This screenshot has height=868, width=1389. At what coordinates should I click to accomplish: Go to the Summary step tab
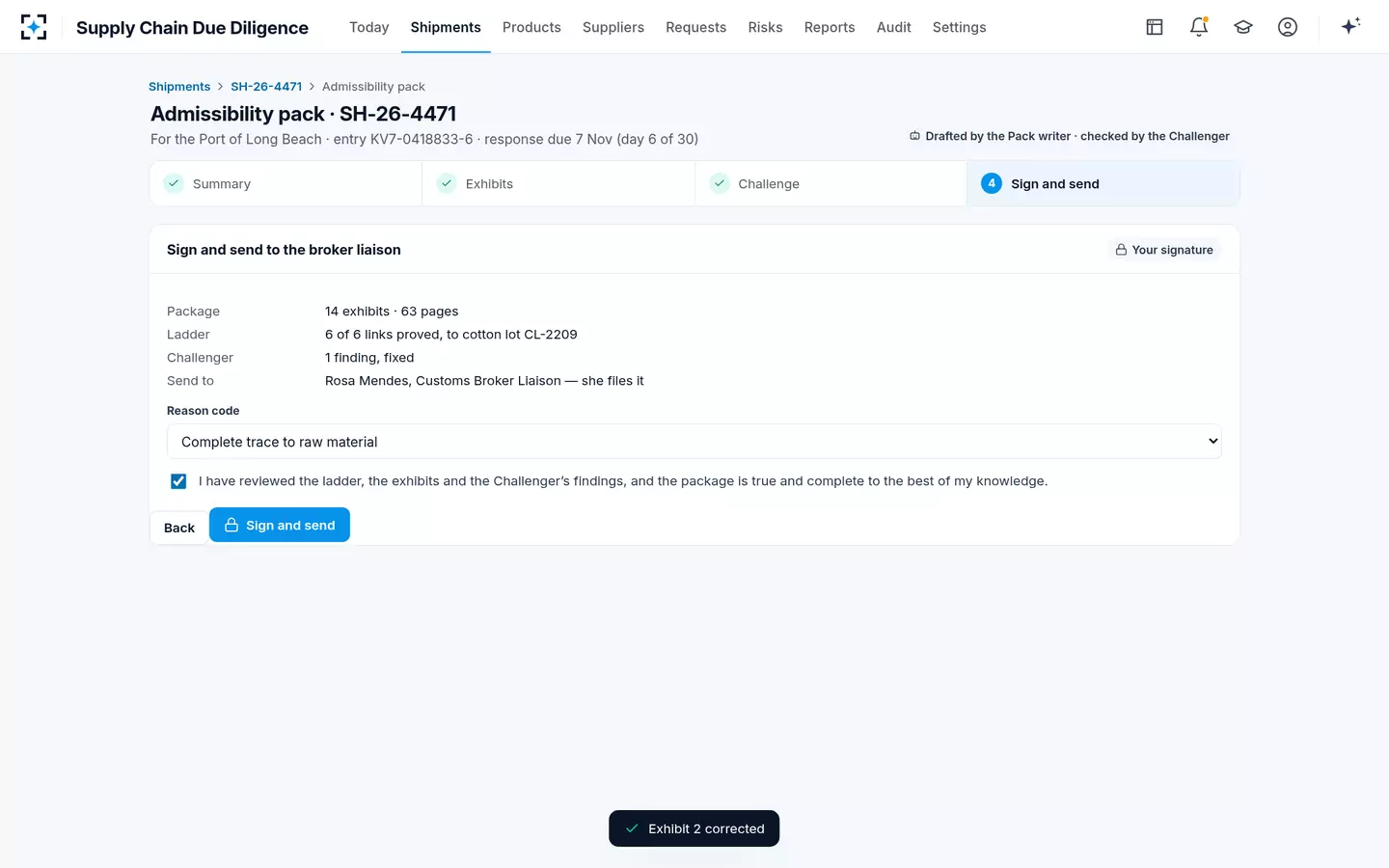[286, 183]
